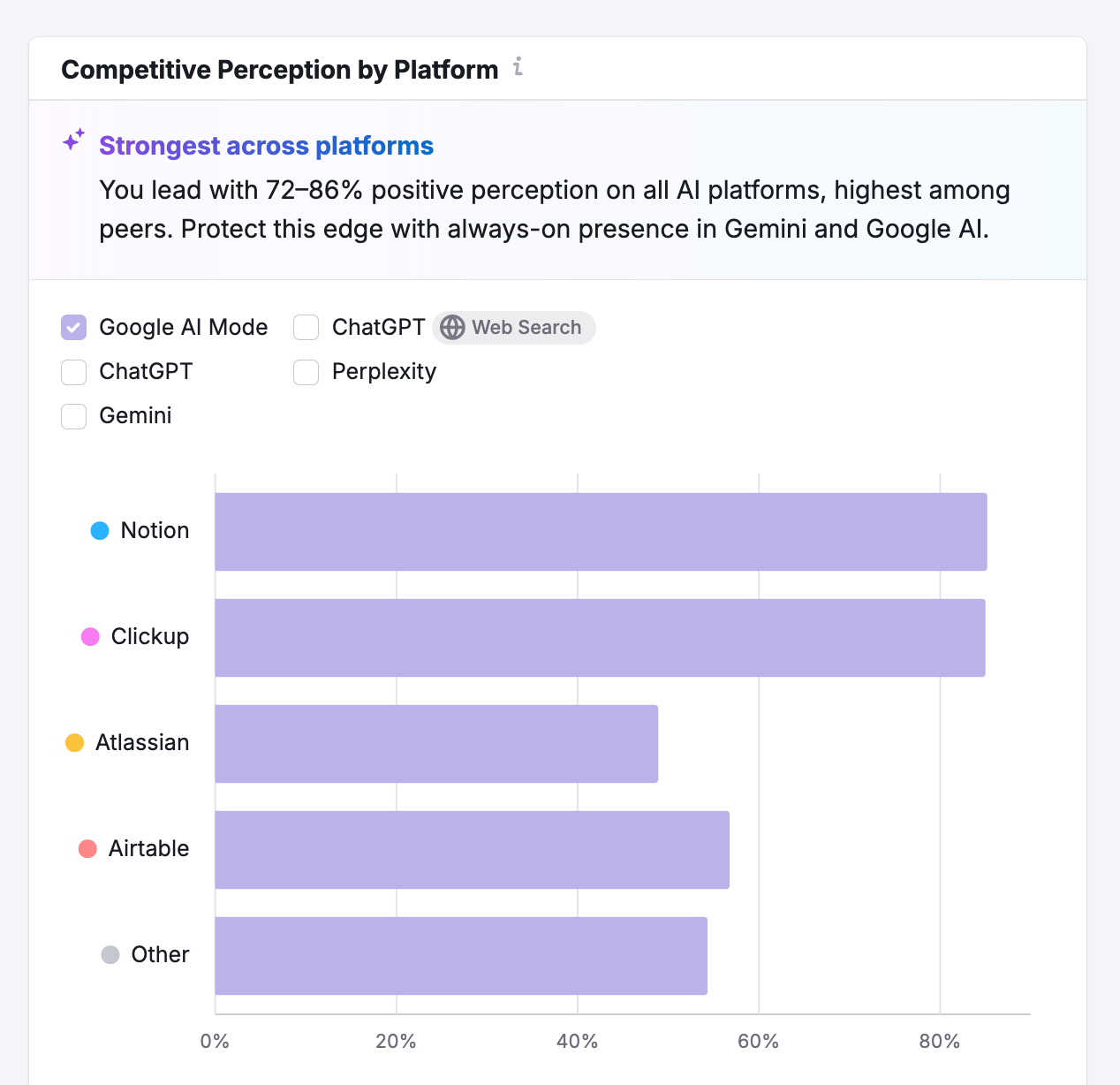Uncheck the Google AI Mode checkbox
Image resolution: width=1120 pixels, height=1085 pixels.
(x=73, y=327)
